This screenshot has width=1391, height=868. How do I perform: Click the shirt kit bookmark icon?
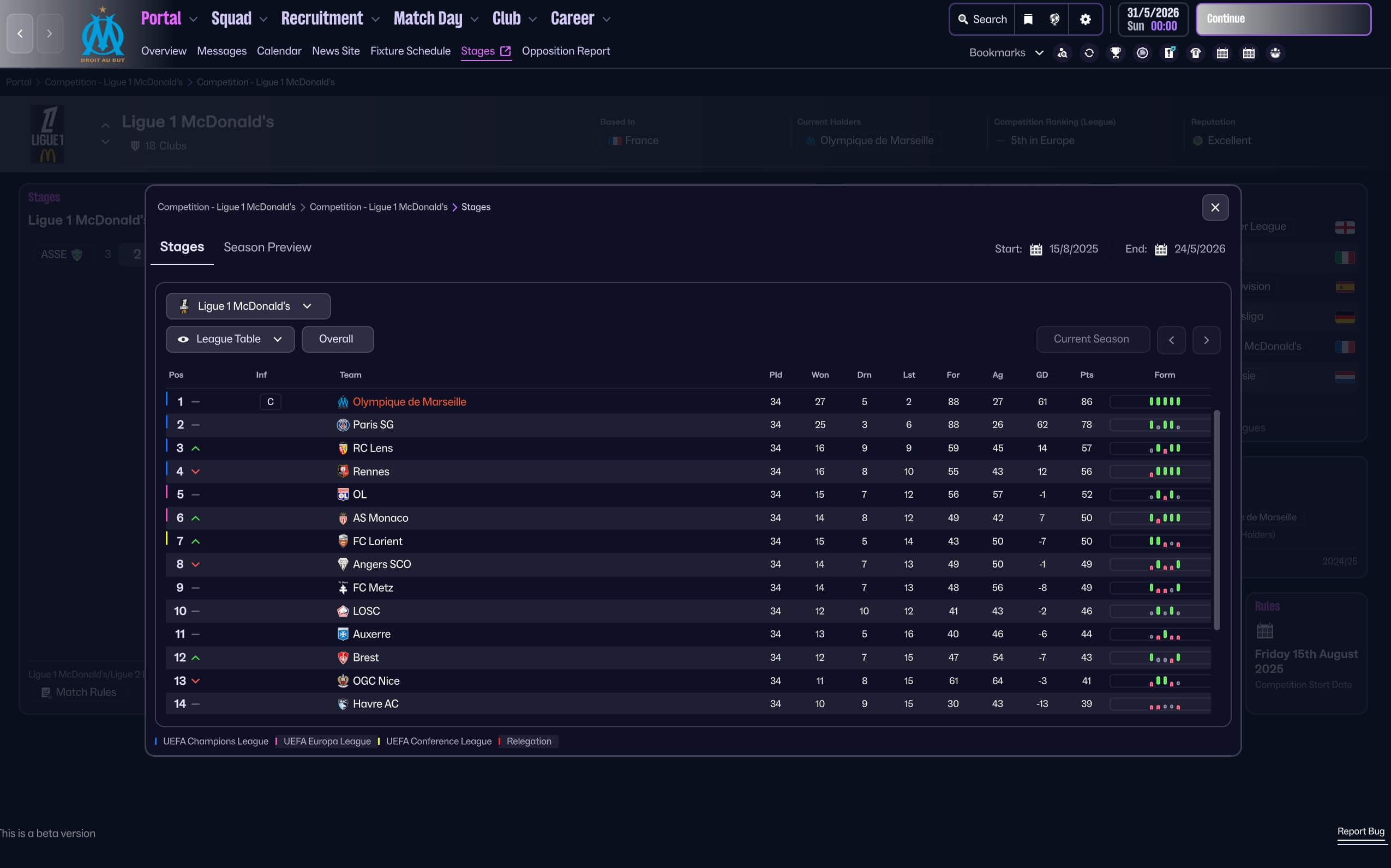pyautogui.click(x=1195, y=53)
